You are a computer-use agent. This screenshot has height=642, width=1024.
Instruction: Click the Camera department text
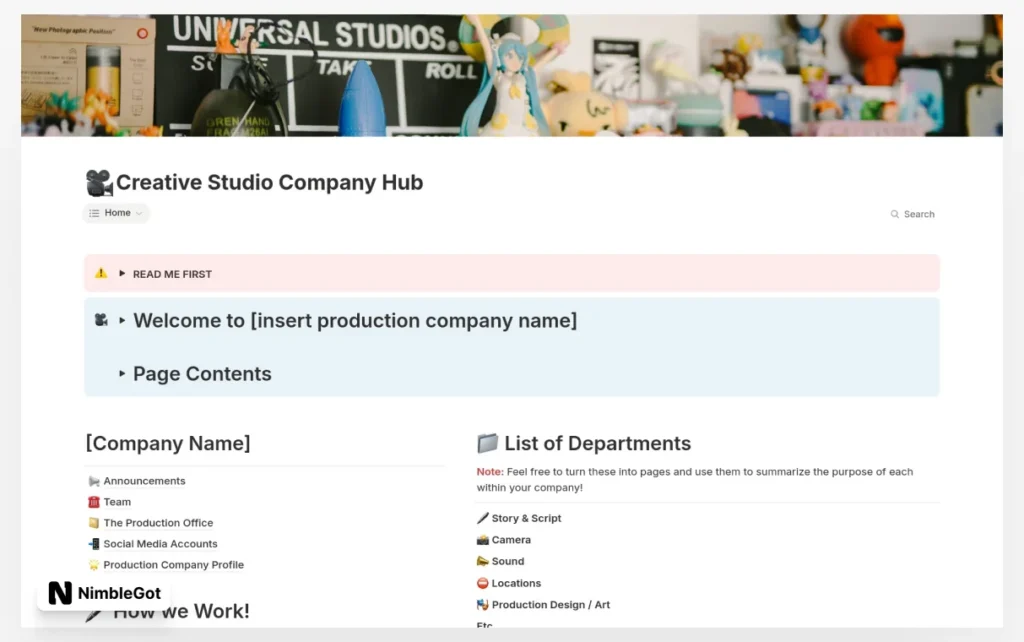511,540
